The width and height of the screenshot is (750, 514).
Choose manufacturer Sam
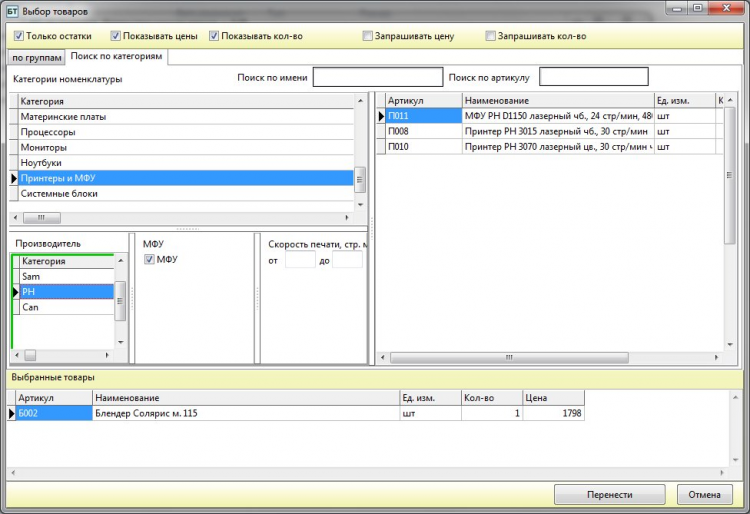pyautogui.click(x=66, y=276)
